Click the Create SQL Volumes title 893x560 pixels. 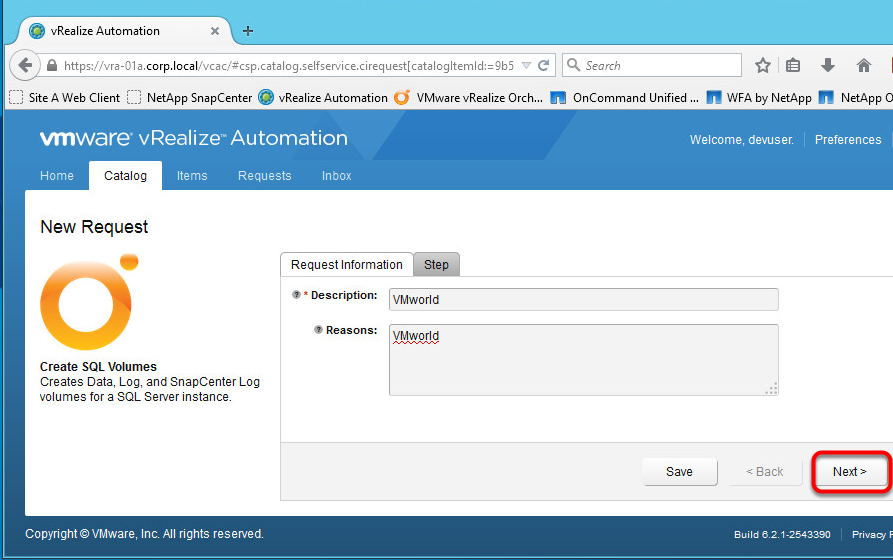(98, 366)
